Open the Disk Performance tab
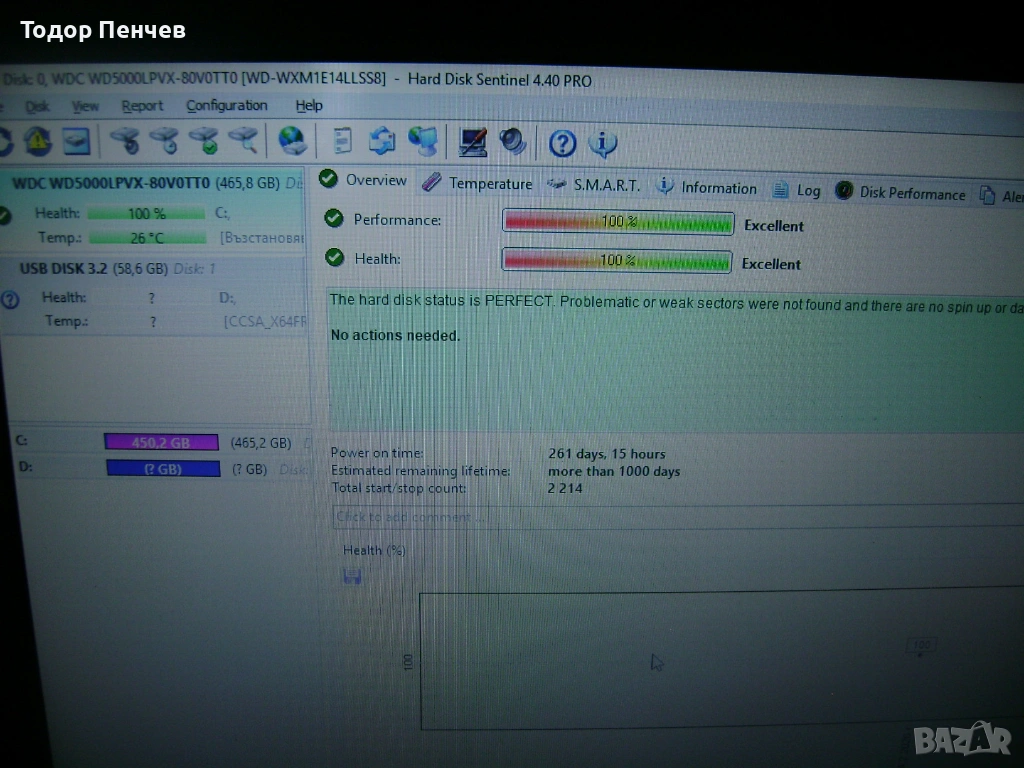Image resolution: width=1024 pixels, height=768 pixels. (x=901, y=192)
